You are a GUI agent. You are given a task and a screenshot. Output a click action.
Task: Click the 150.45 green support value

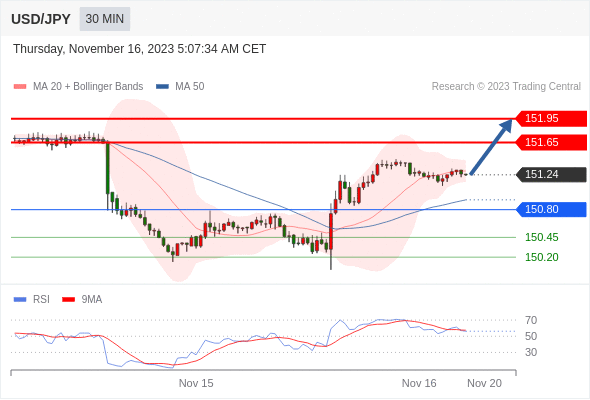(541, 237)
